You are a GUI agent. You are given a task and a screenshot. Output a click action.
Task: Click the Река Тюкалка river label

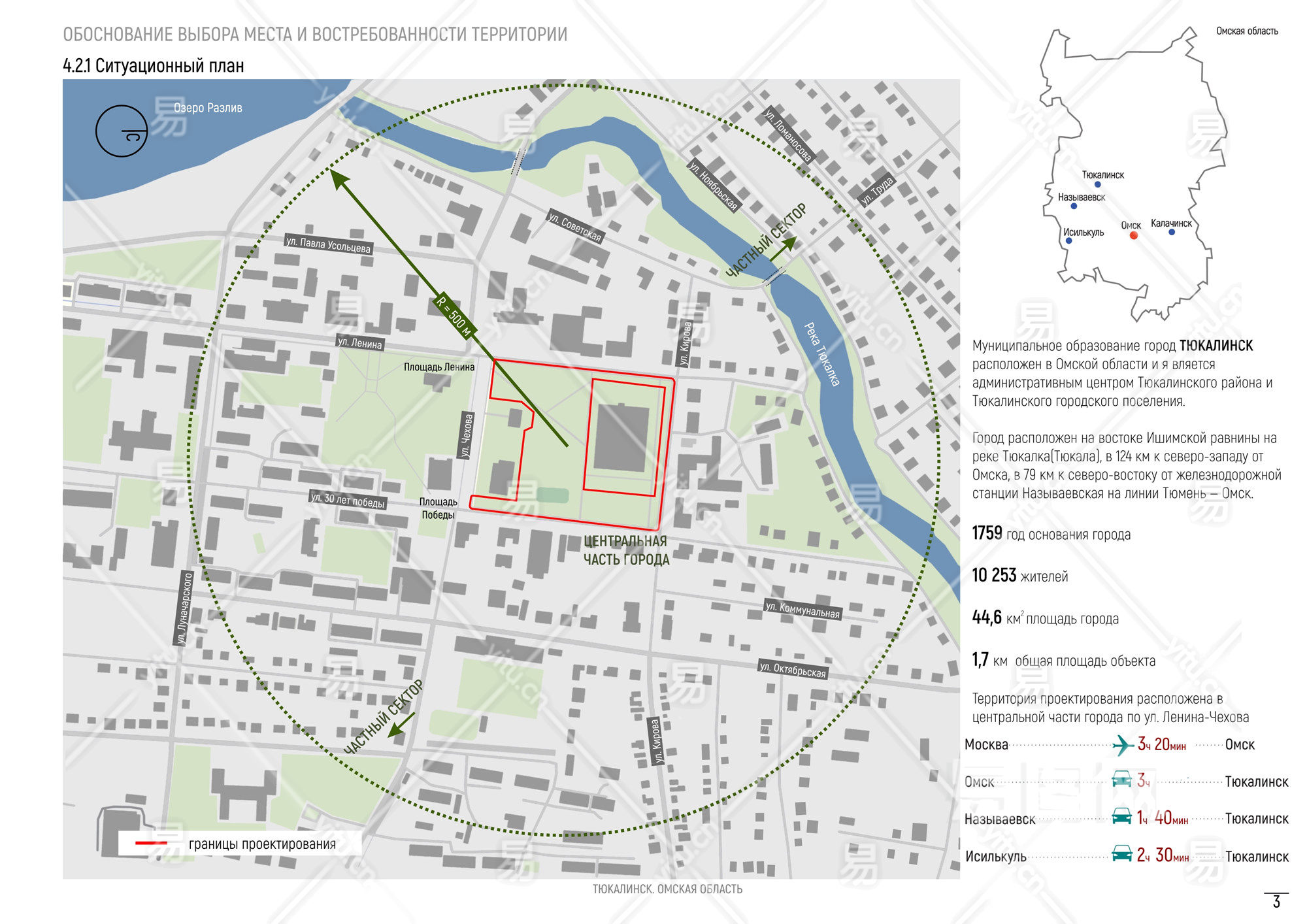tap(821, 354)
